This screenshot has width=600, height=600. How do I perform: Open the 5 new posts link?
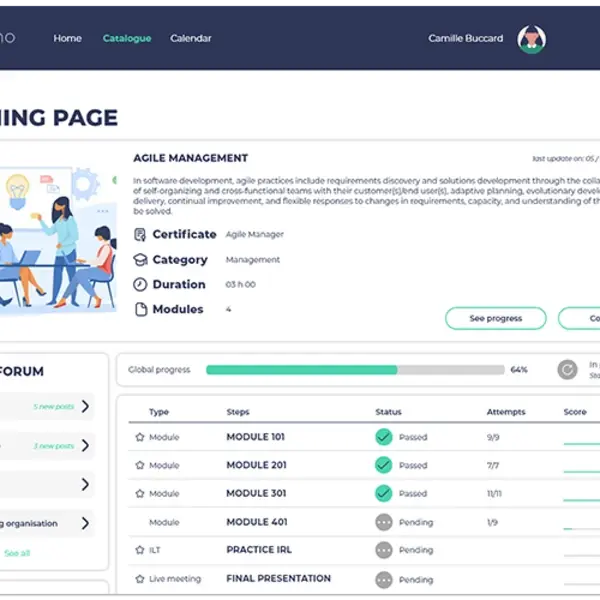pyautogui.click(x=54, y=406)
